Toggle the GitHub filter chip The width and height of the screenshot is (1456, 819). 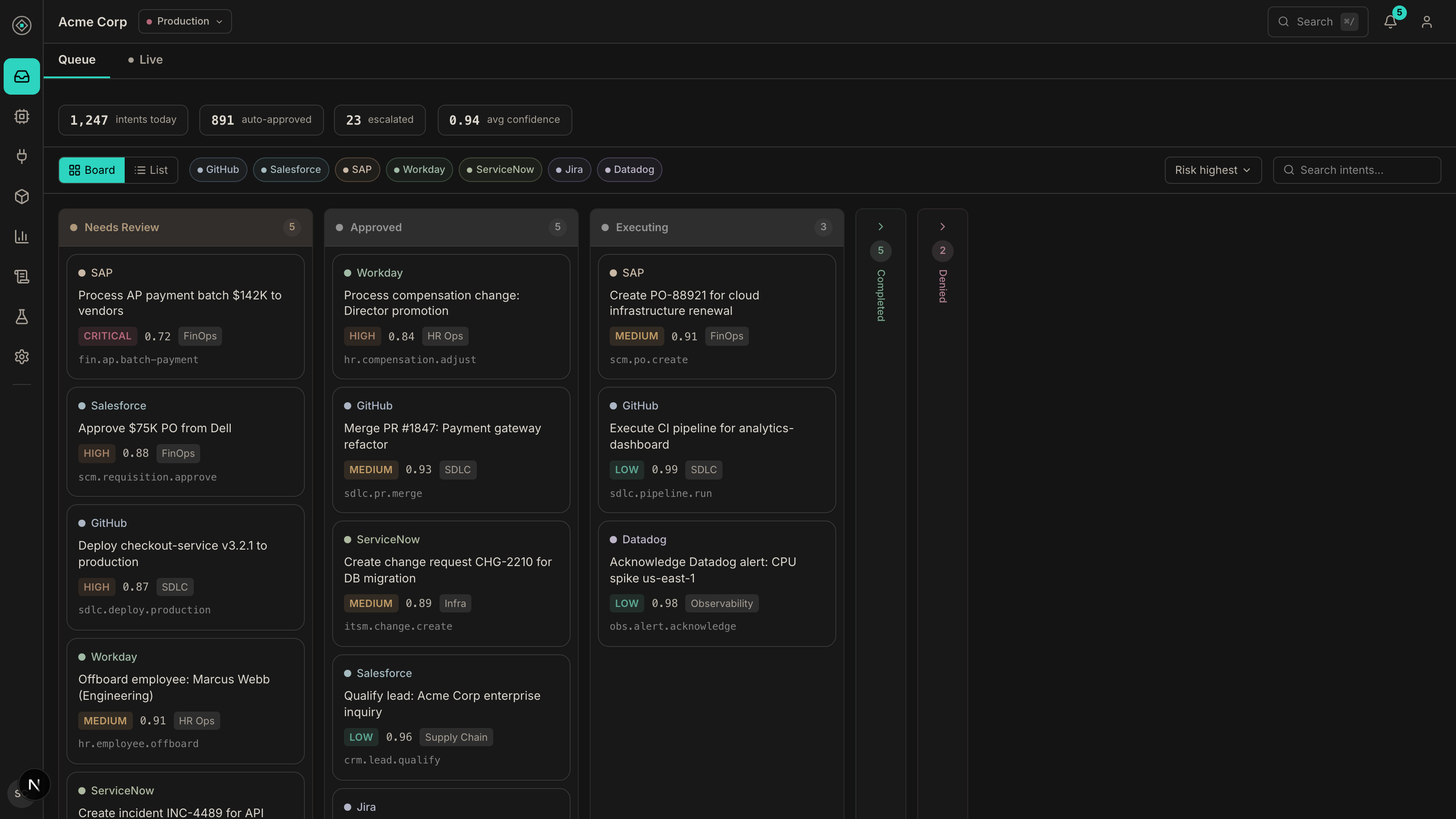point(218,170)
